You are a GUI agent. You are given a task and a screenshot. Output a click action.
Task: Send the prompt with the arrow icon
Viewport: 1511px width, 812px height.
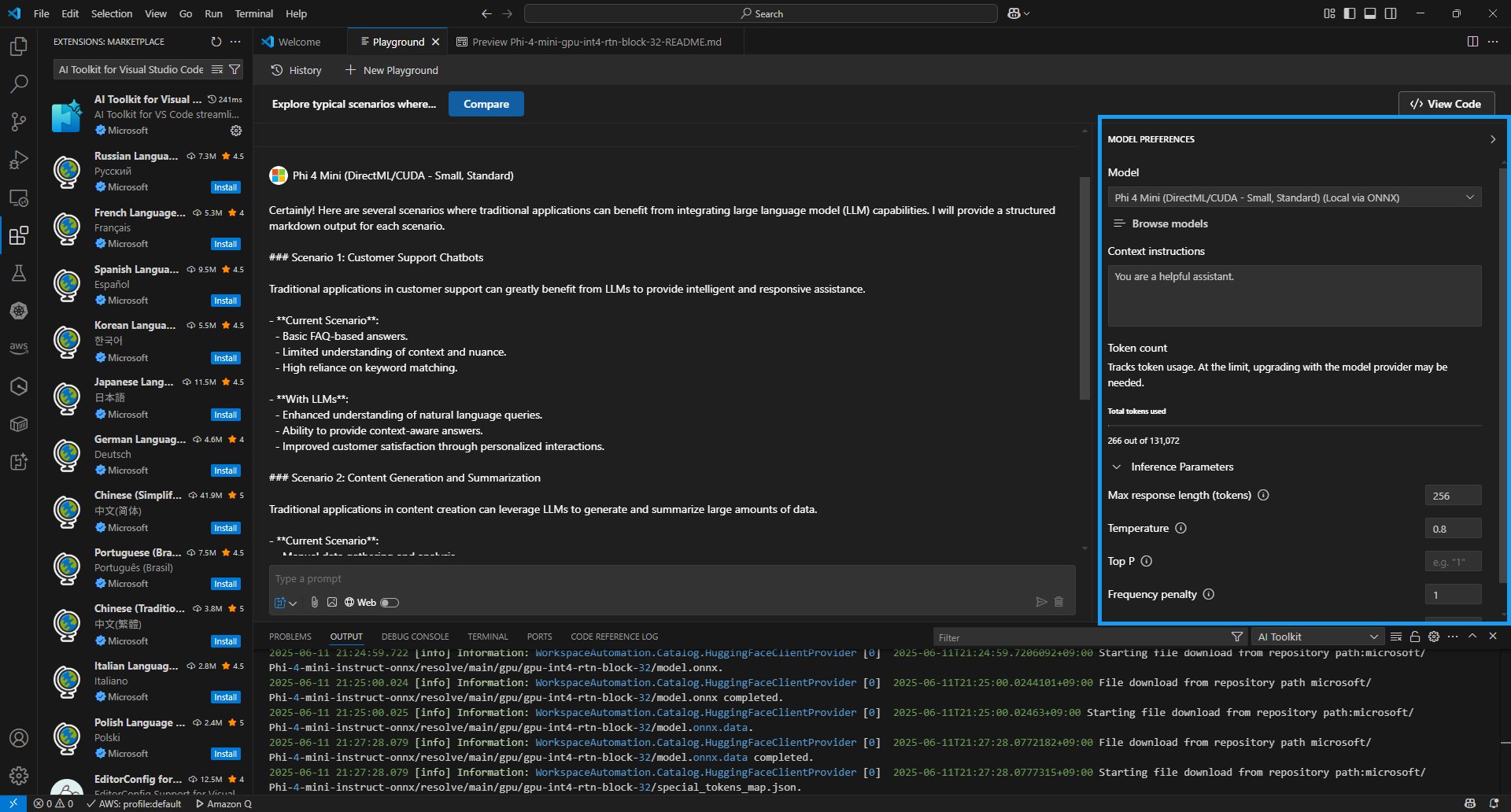click(x=1041, y=602)
